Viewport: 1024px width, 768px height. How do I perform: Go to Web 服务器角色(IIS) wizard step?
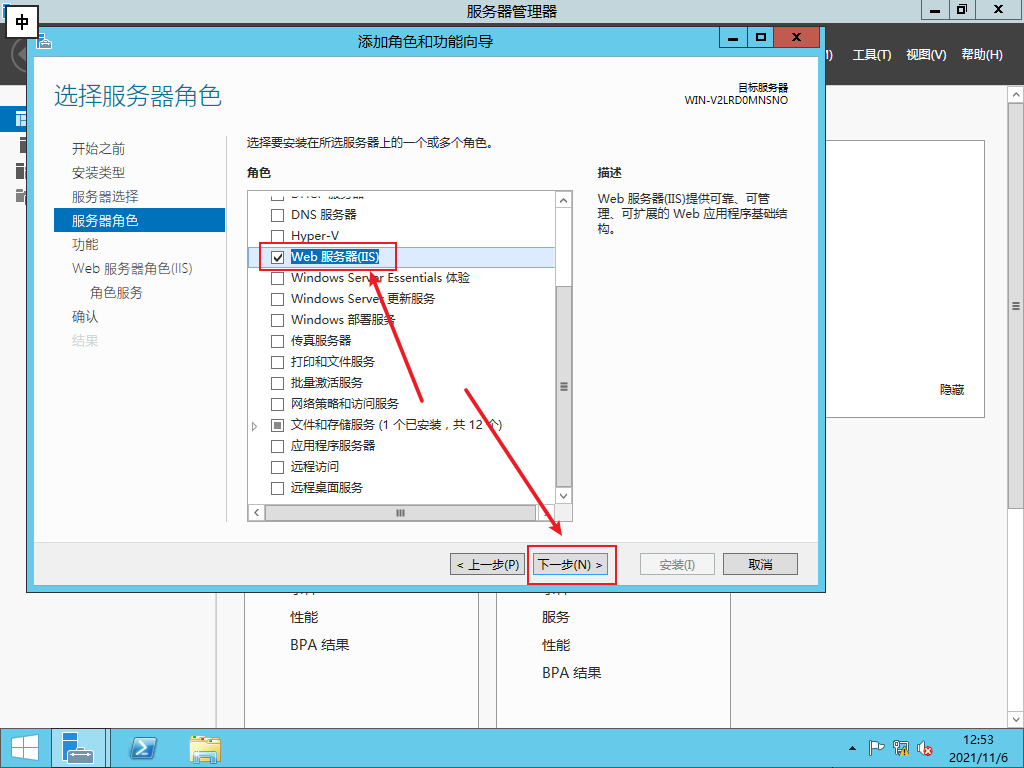click(x=132, y=268)
